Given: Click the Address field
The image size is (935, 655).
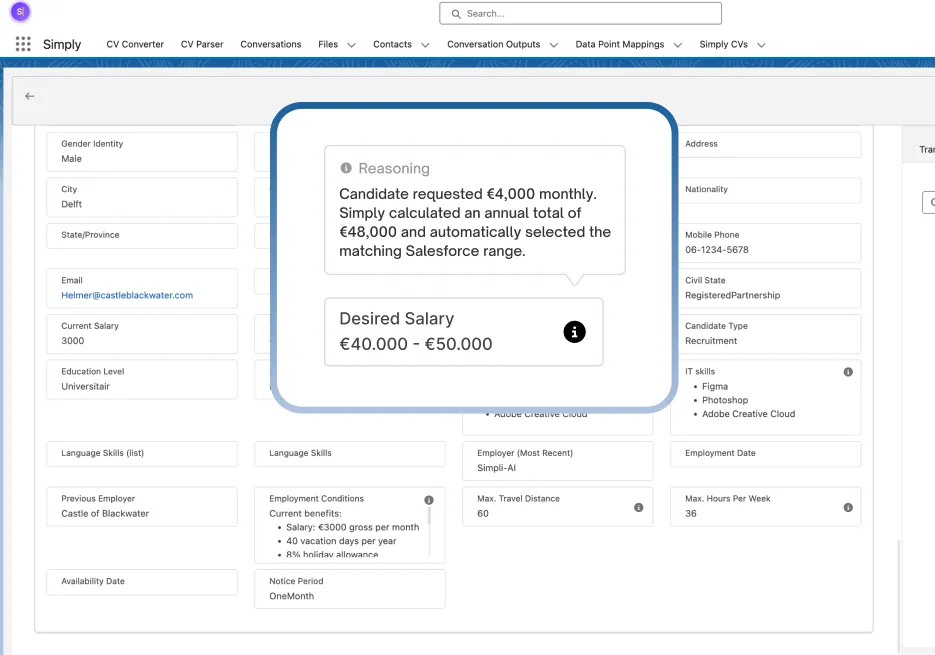Looking at the screenshot, I should point(766,145).
